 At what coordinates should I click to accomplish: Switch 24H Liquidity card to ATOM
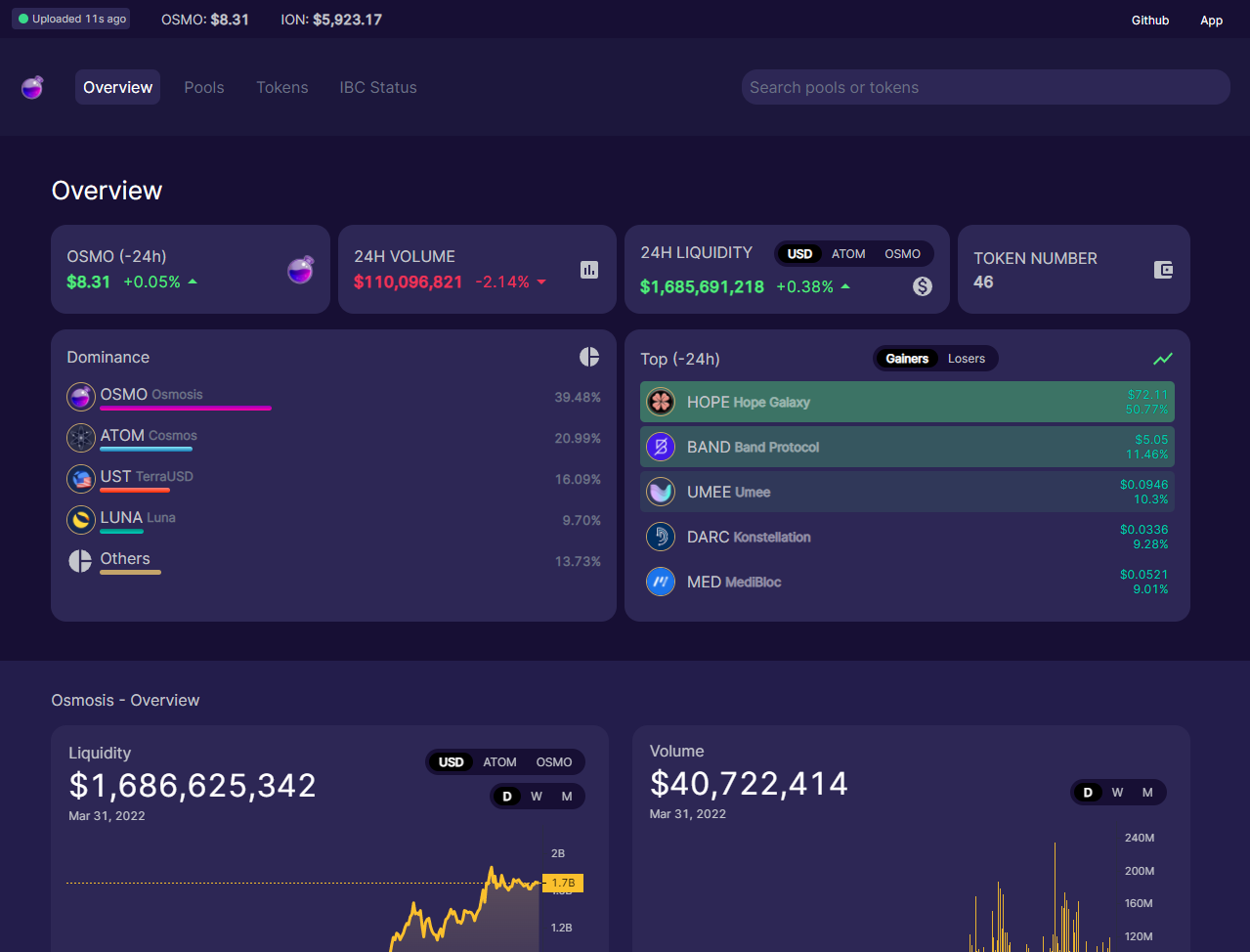[x=848, y=254]
